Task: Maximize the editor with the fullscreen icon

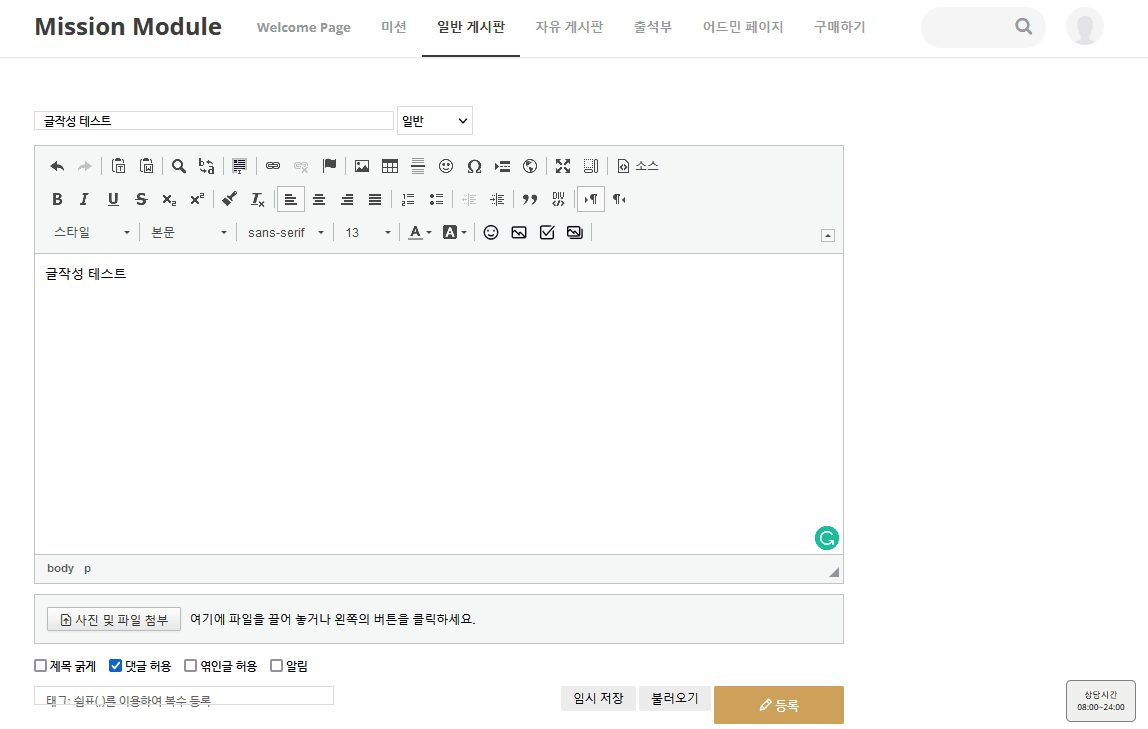Action: click(563, 166)
